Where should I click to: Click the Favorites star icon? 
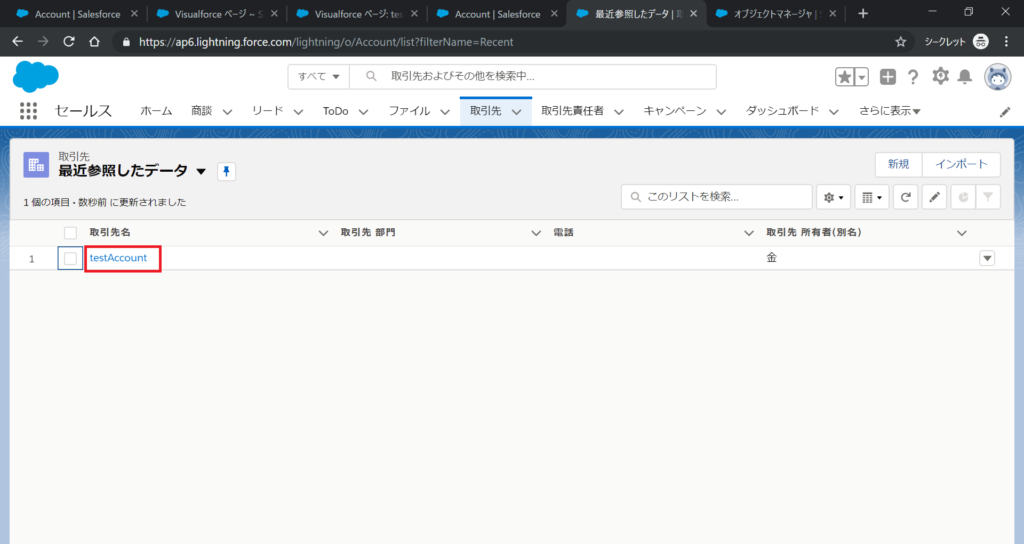pyautogui.click(x=845, y=77)
